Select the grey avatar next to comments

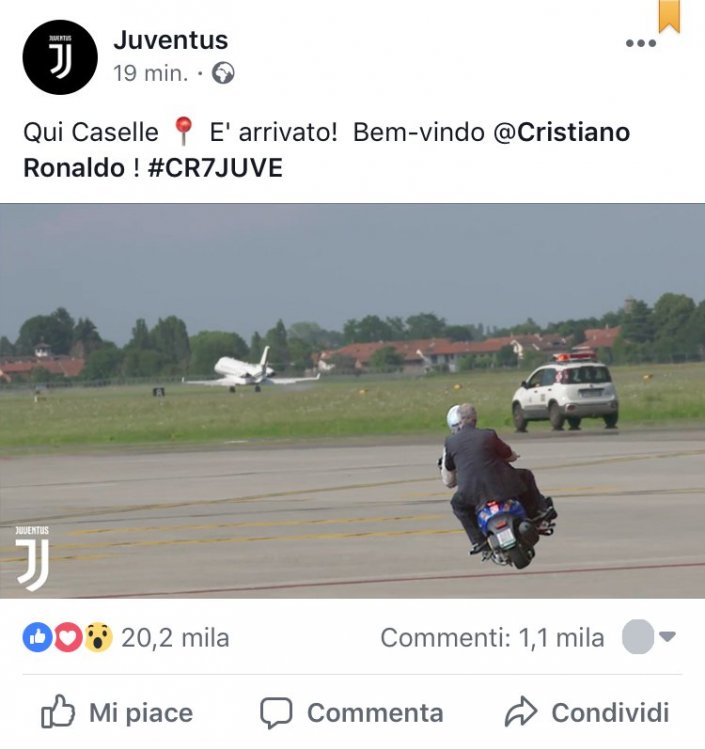click(x=638, y=637)
